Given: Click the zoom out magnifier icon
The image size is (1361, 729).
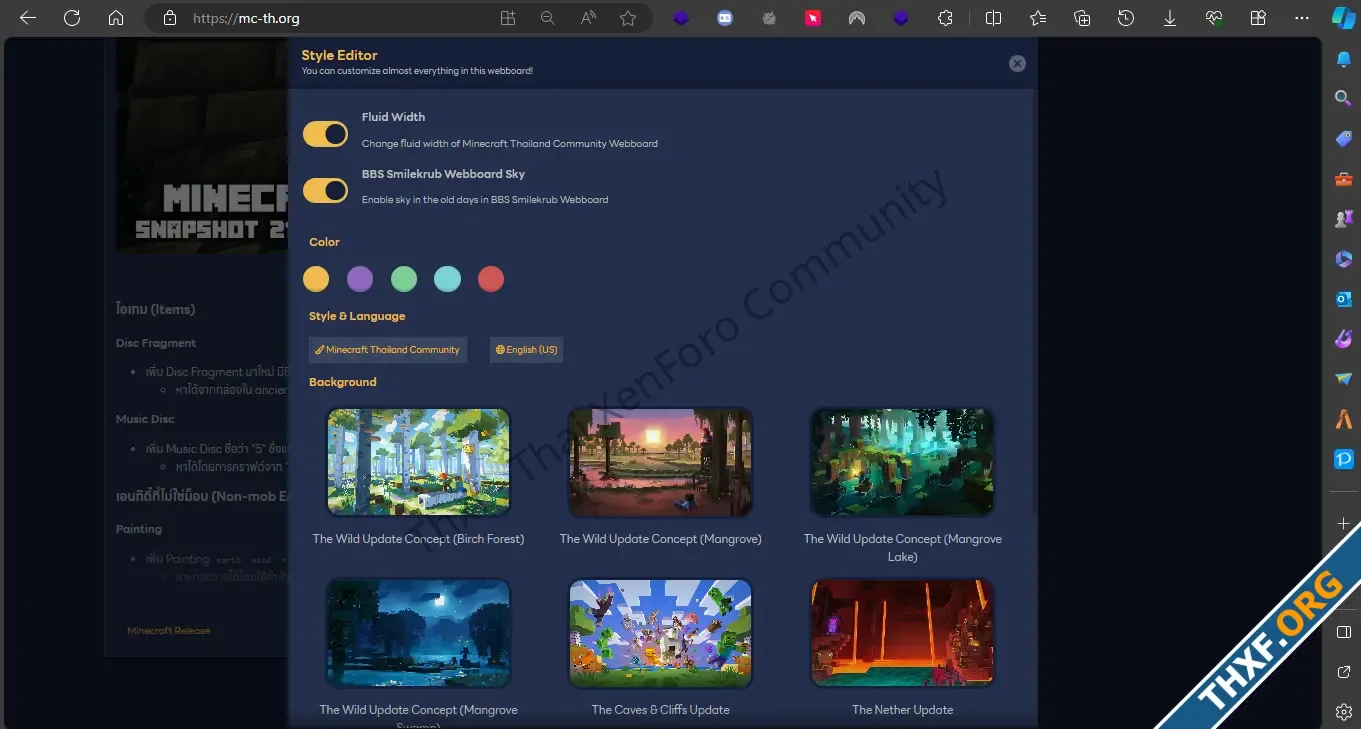Looking at the screenshot, I should [547, 18].
